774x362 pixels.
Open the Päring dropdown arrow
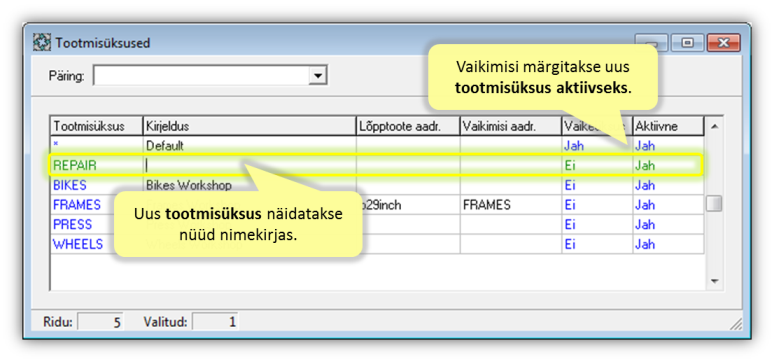(x=317, y=76)
